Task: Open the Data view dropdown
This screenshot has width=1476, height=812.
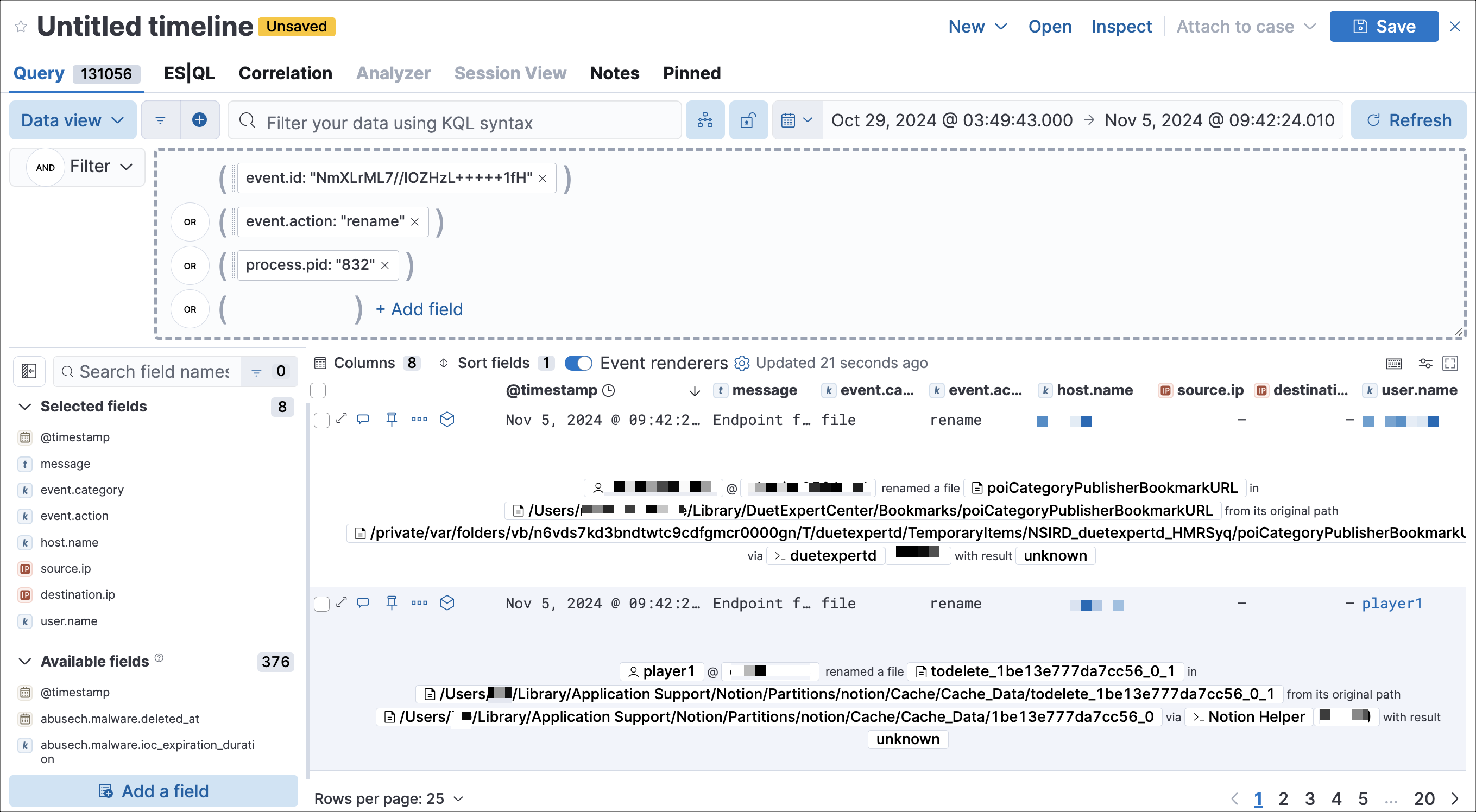Action: coord(72,119)
